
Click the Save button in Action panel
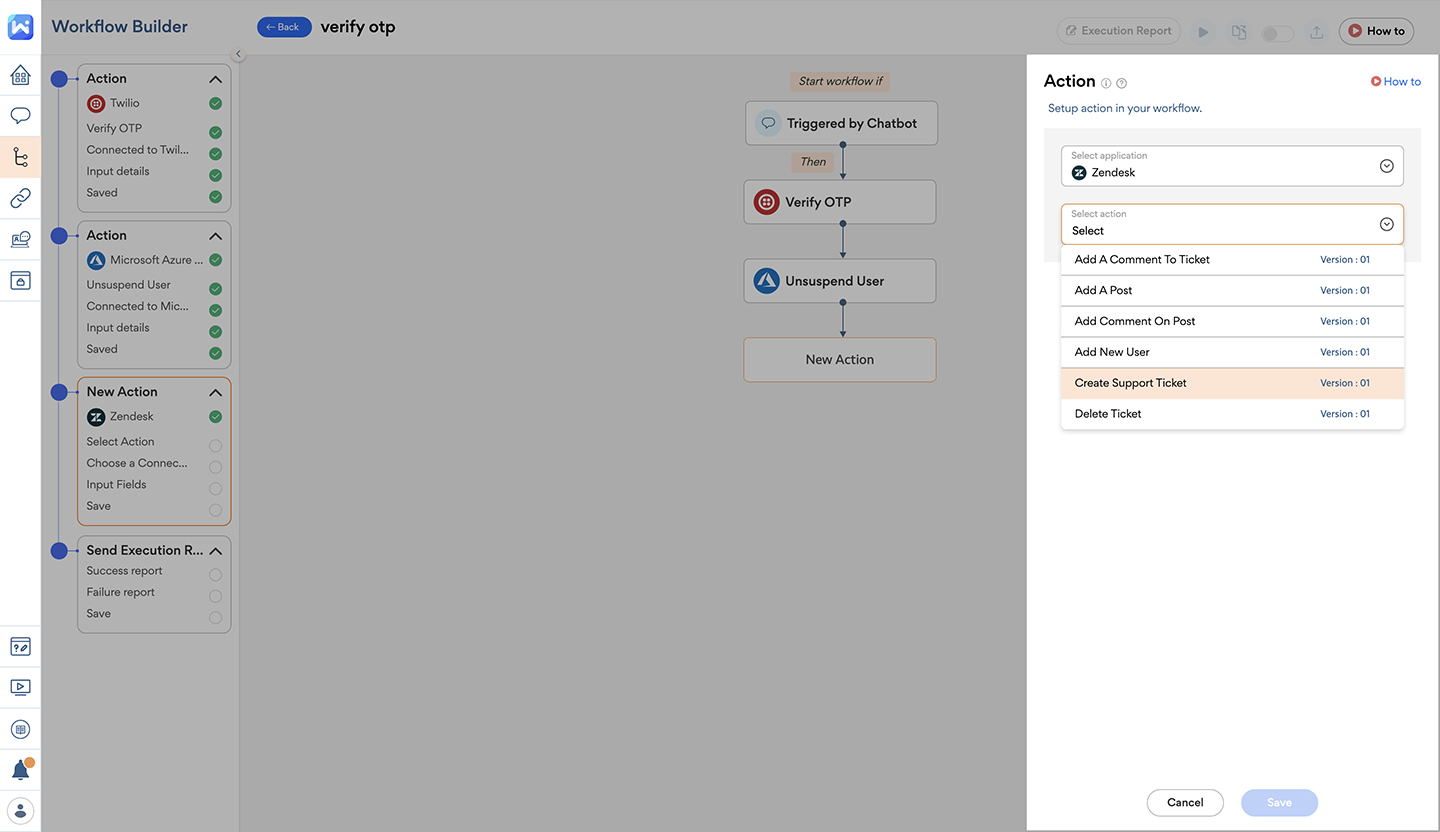(x=1279, y=802)
